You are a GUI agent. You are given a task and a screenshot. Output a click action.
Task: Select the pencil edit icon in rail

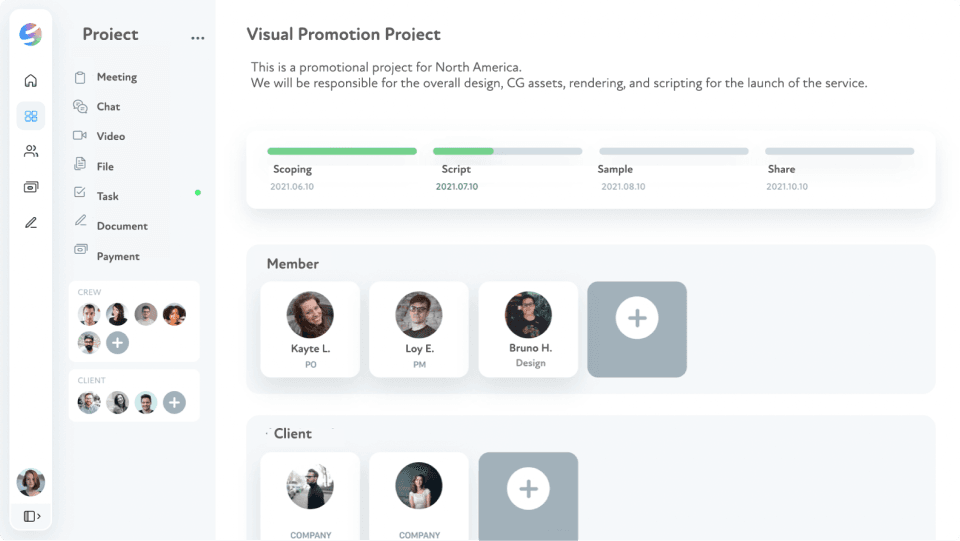pos(31,222)
